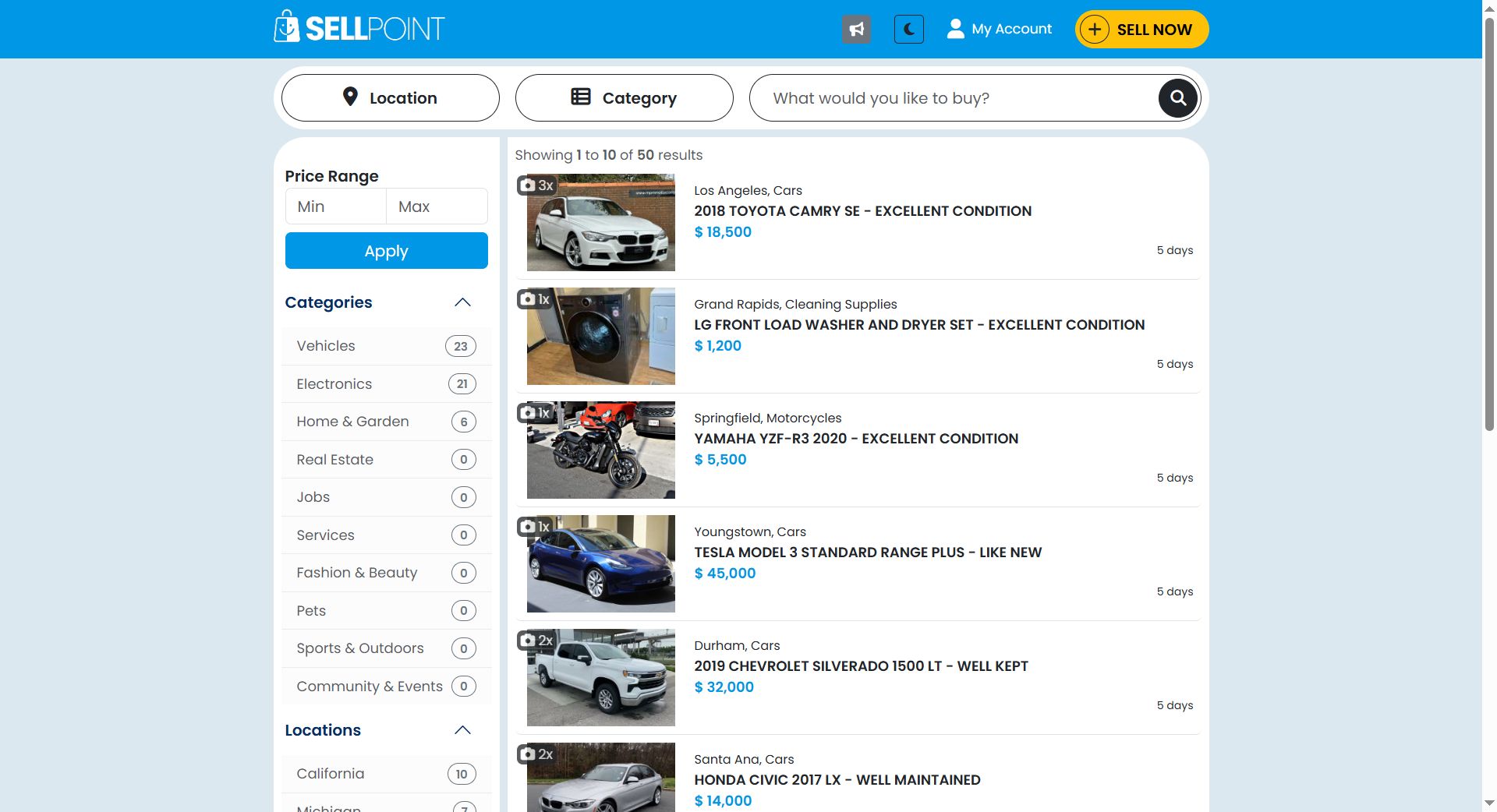Collapse the Categories section
The width and height of the screenshot is (1497, 812).
[x=462, y=302]
